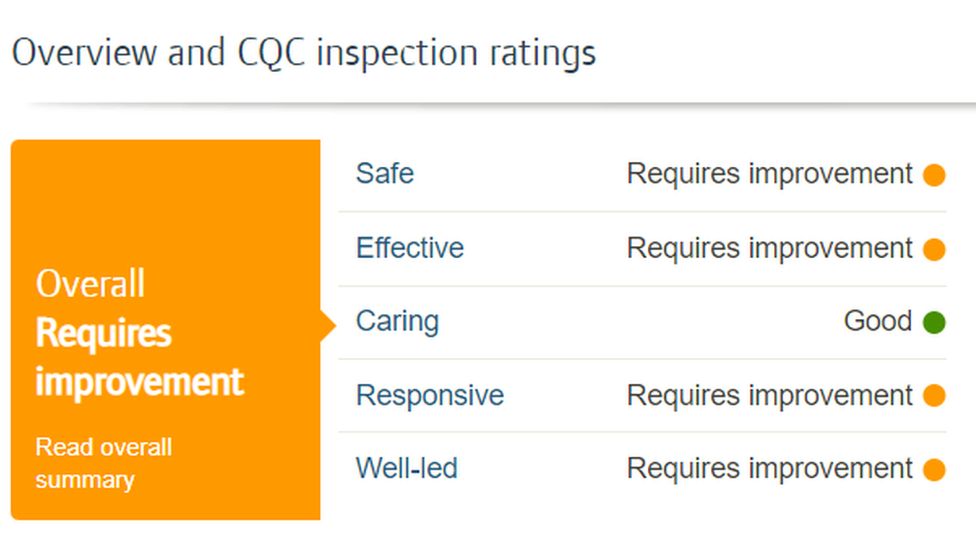Open the Safe rating link
Image resolution: width=976 pixels, height=549 pixels.
[x=384, y=174]
